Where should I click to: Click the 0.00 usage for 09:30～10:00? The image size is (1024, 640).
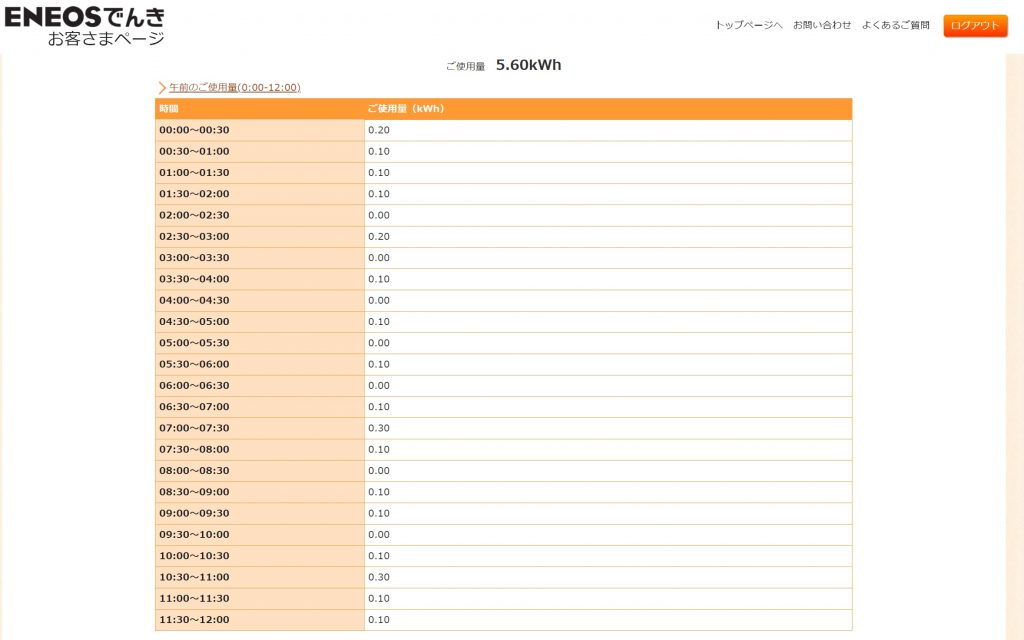[379, 534]
